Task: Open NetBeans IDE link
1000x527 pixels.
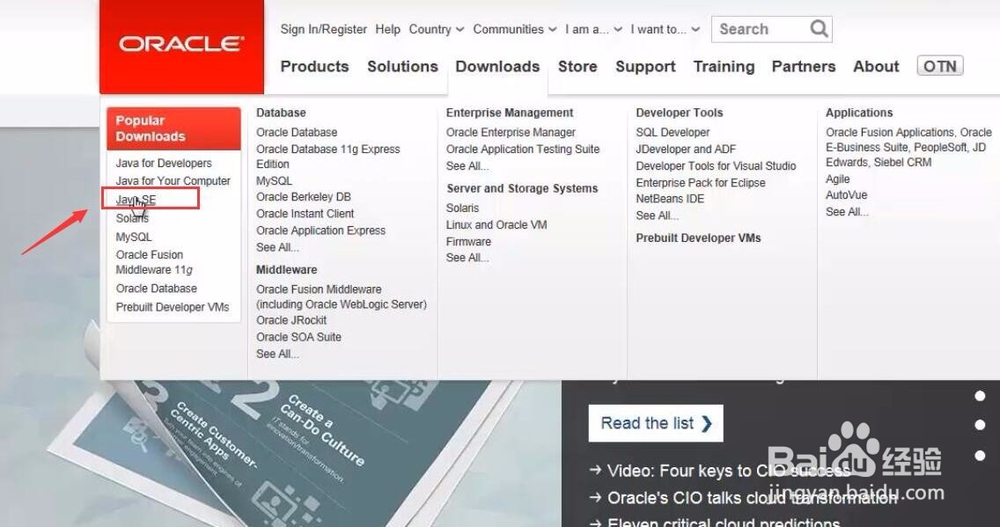Action: tap(670, 199)
